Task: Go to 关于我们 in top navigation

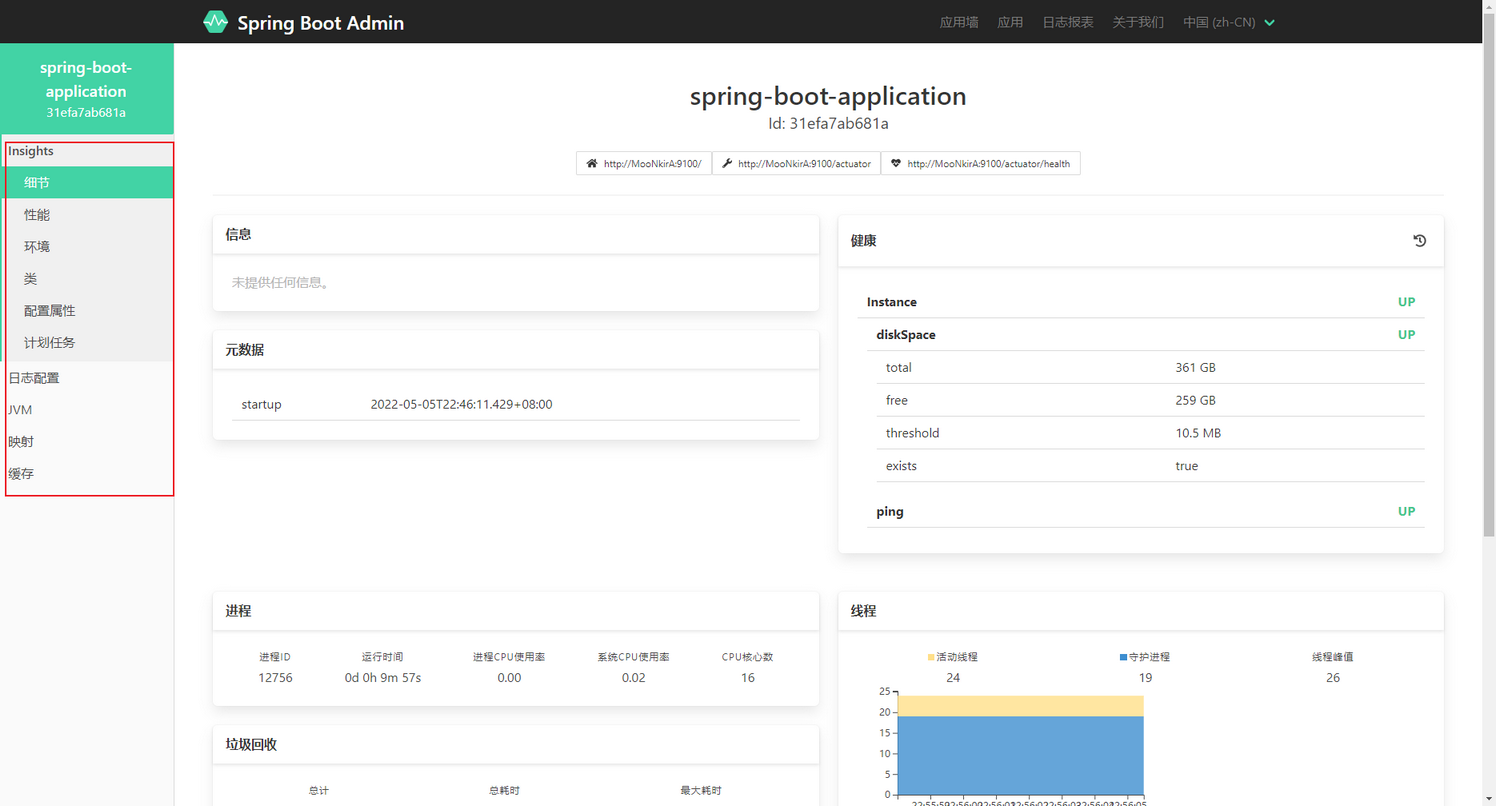Action: click(x=1138, y=22)
